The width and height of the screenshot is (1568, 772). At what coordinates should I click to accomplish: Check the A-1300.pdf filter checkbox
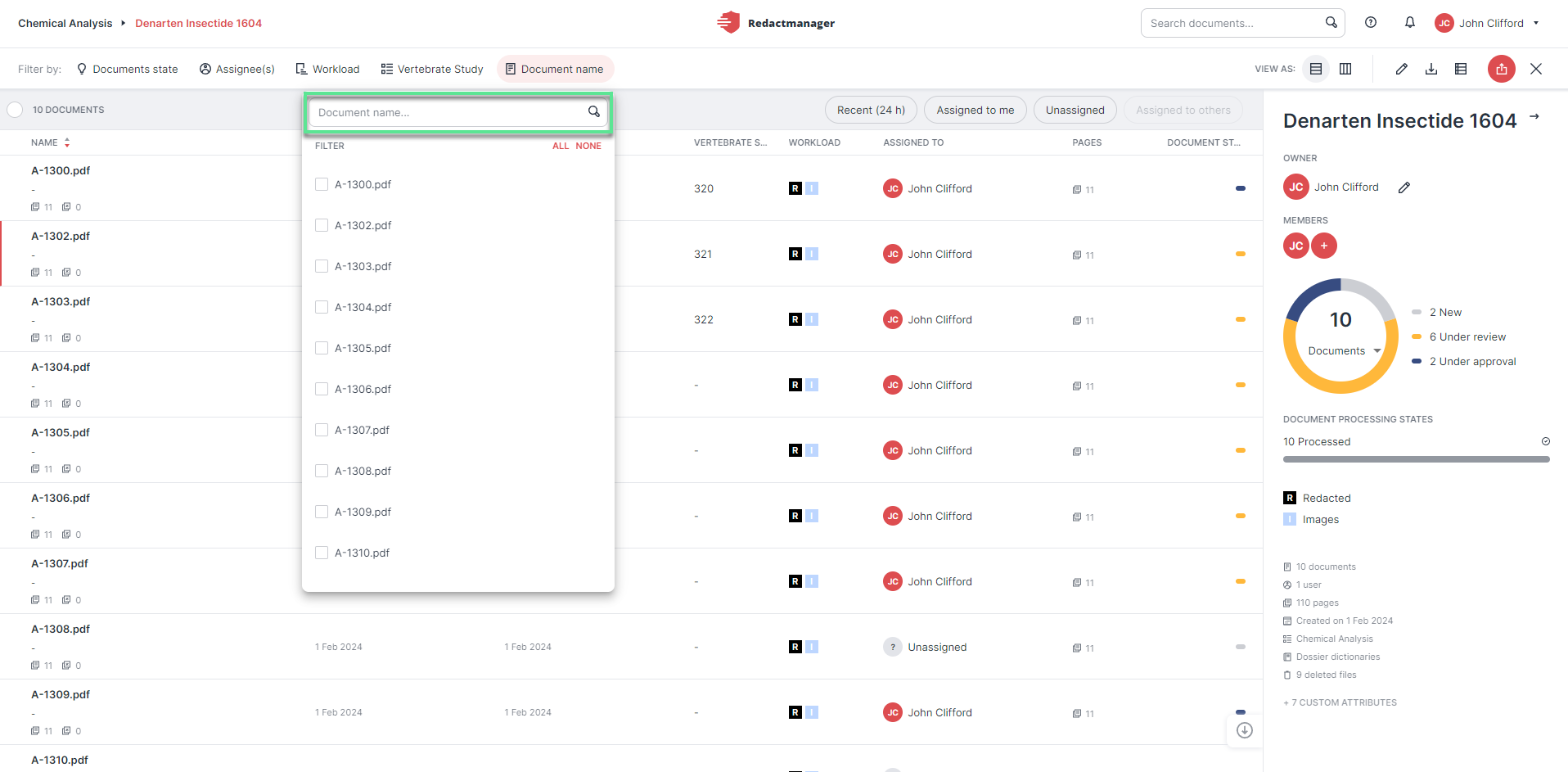click(322, 184)
